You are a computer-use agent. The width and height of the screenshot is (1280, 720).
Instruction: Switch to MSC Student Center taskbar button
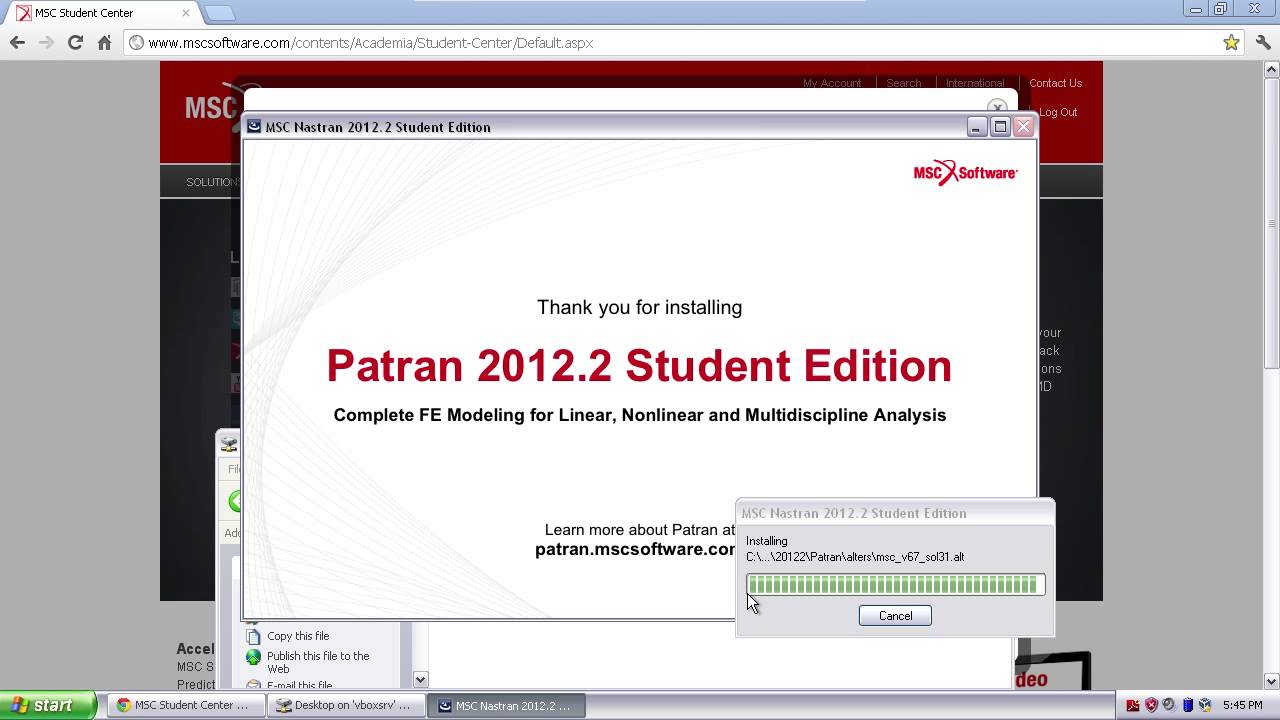[187, 705]
